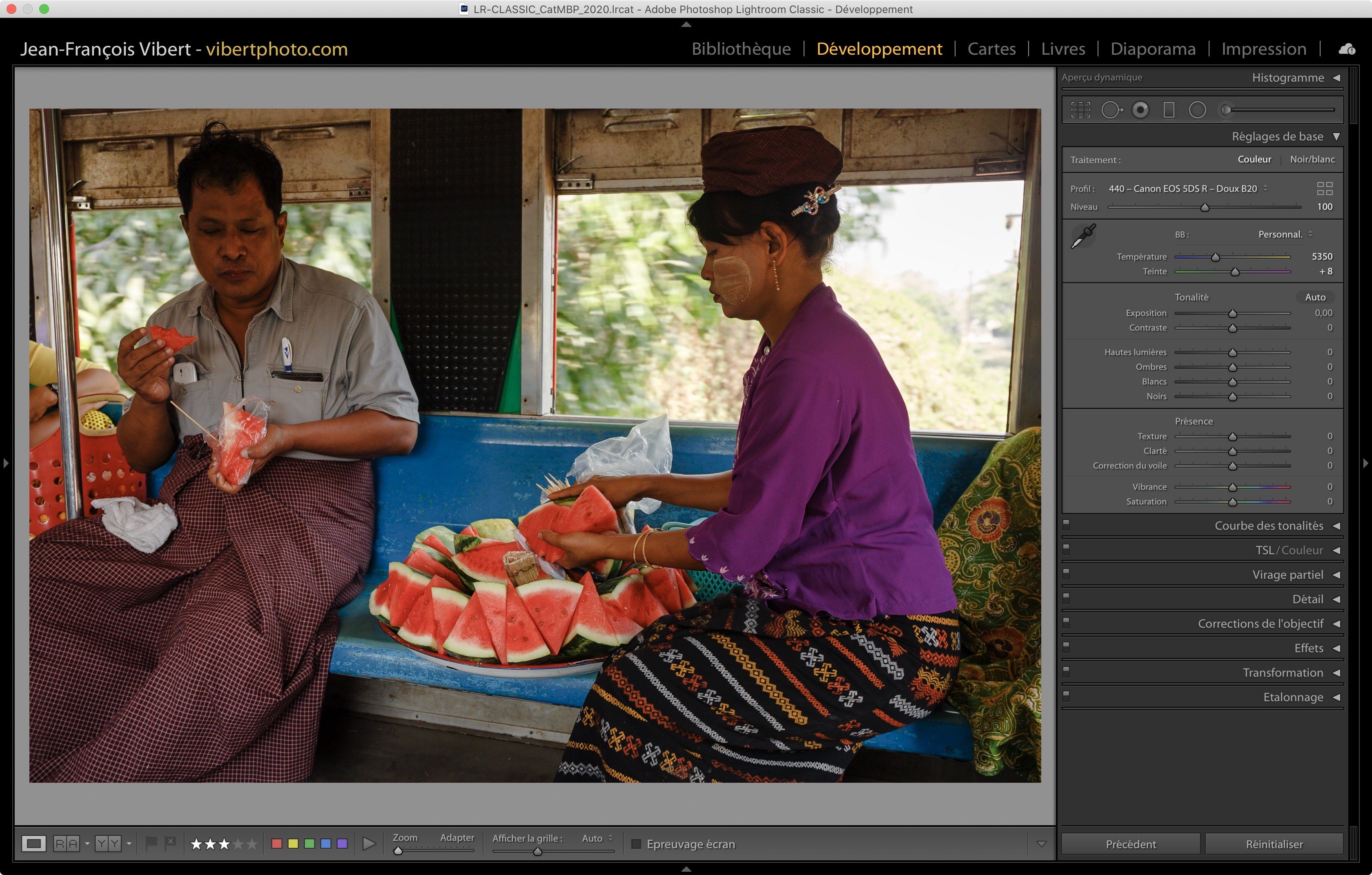Click the Réinitialiser button
Image resolution: width=1372 pixels, height=875 pixels.
click(x=1274, y=844)
